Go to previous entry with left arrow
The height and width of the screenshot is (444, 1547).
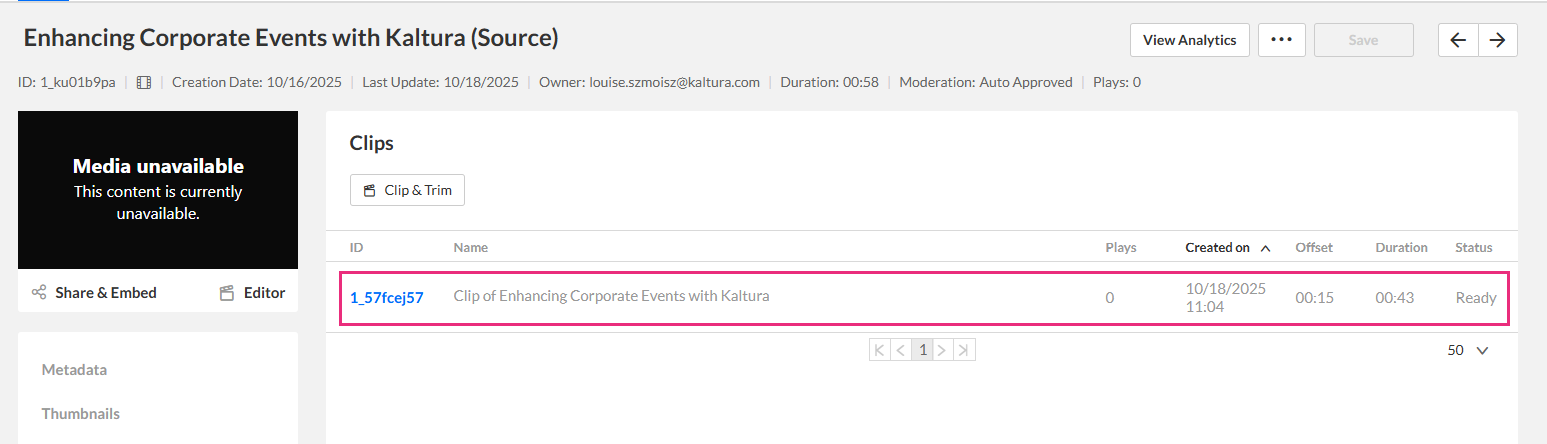1458,40
